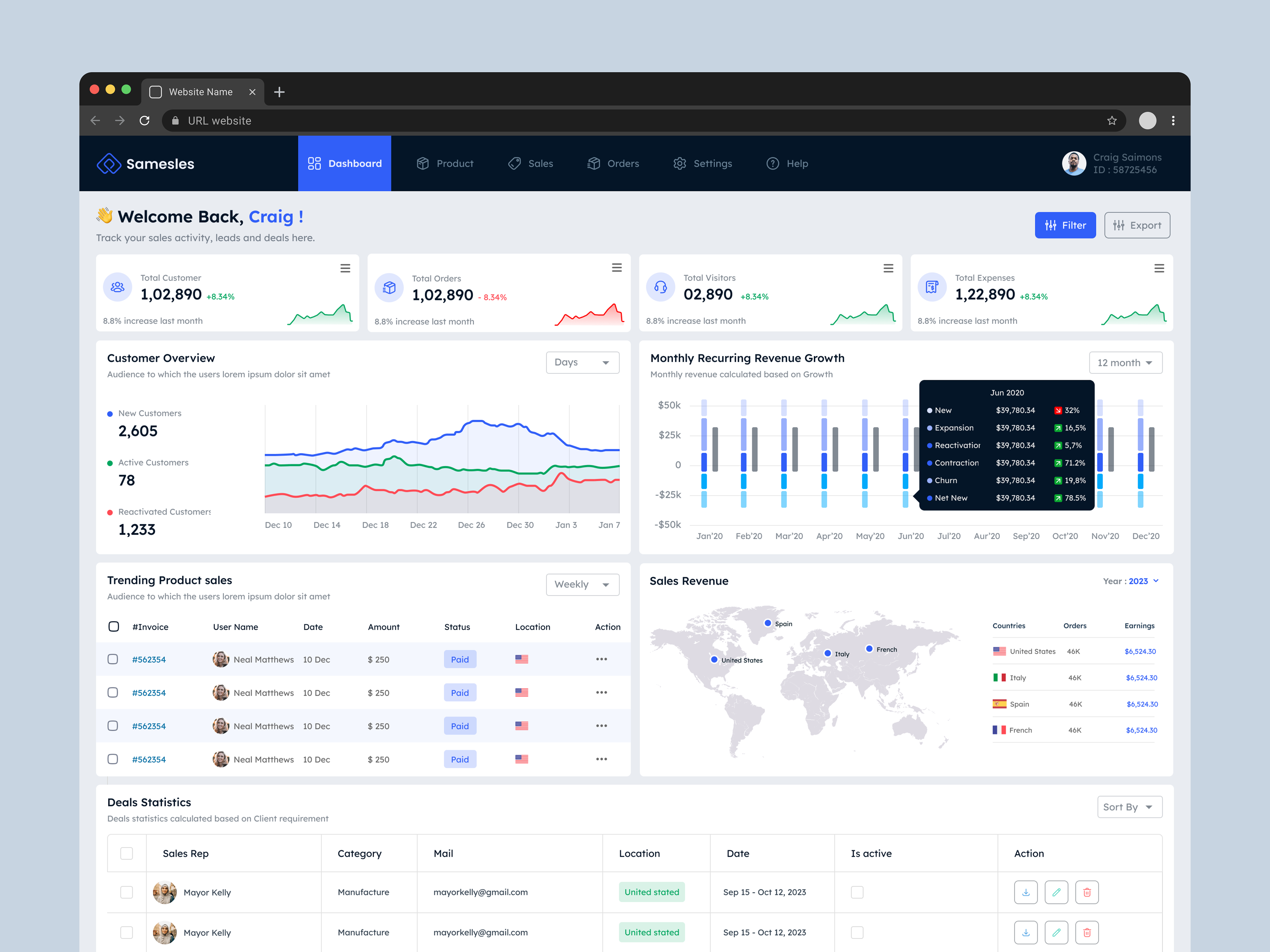Go to Sales in navigation

[x=530, y=164]
